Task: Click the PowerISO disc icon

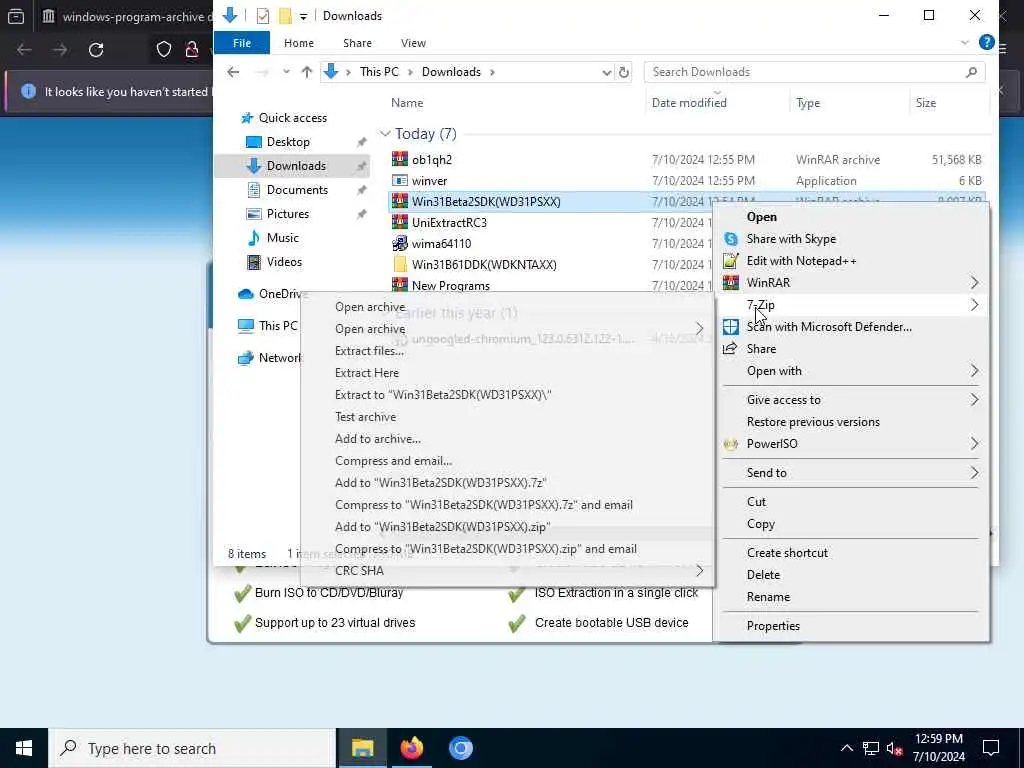Action: (731, 444)
